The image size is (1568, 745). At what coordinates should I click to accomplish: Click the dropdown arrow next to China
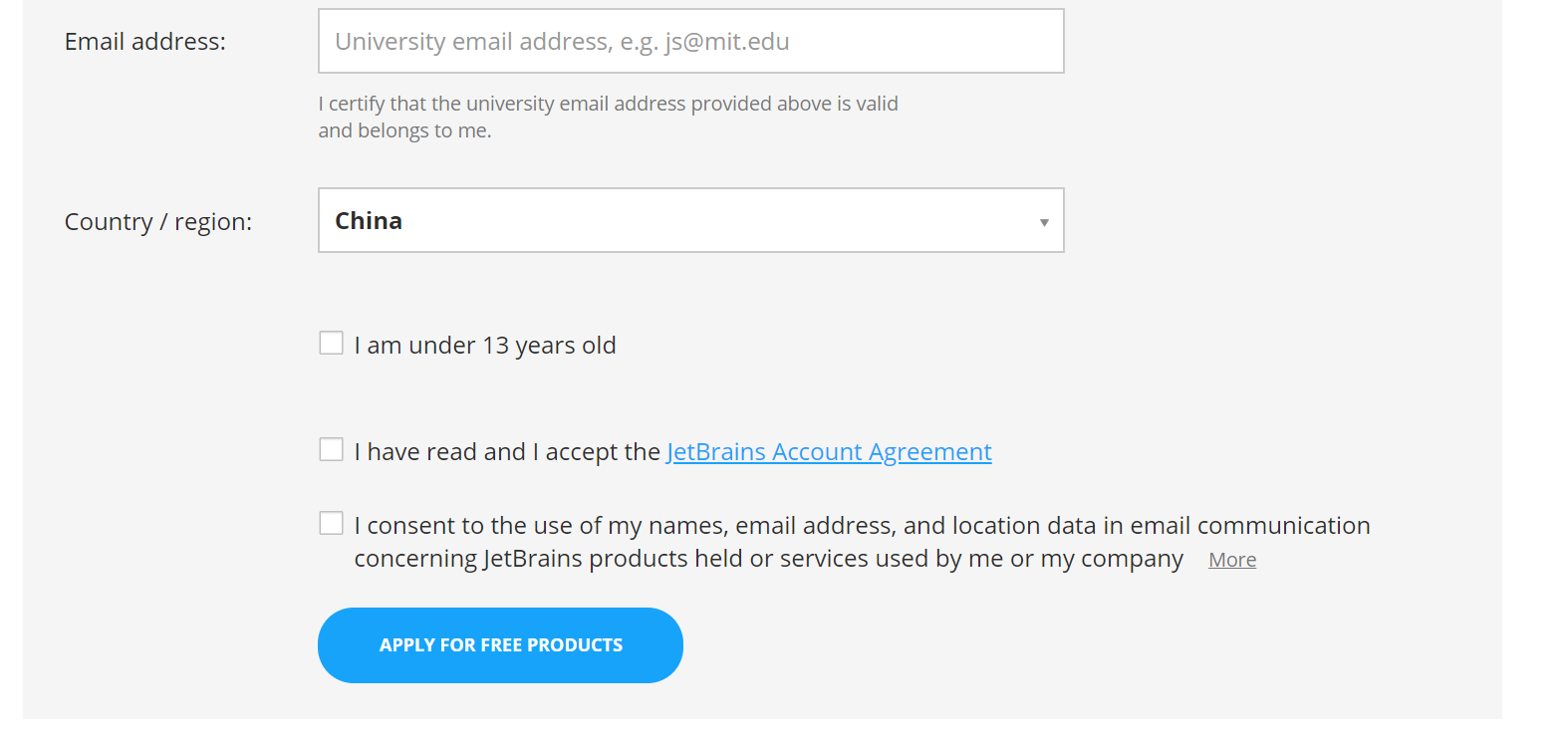coord(1043,220)
